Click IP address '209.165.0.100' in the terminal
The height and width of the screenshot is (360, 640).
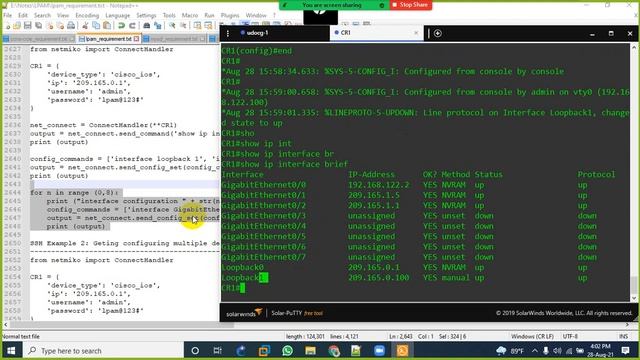[x=378, y=278]
